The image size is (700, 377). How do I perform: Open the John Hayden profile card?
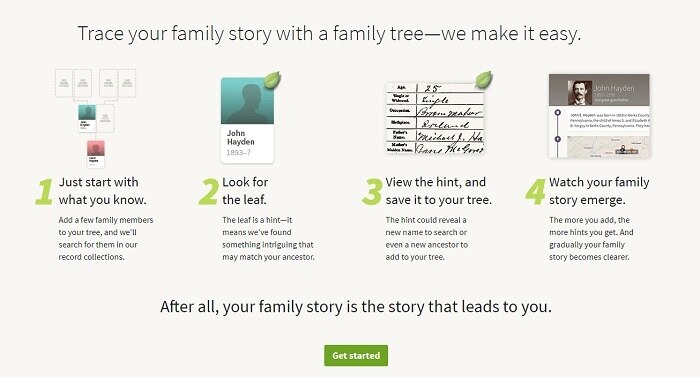coord(247,121)
